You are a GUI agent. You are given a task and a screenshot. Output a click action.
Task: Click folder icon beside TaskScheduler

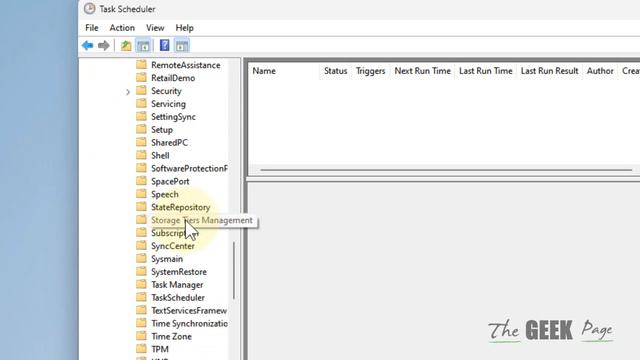pos(141,297)
